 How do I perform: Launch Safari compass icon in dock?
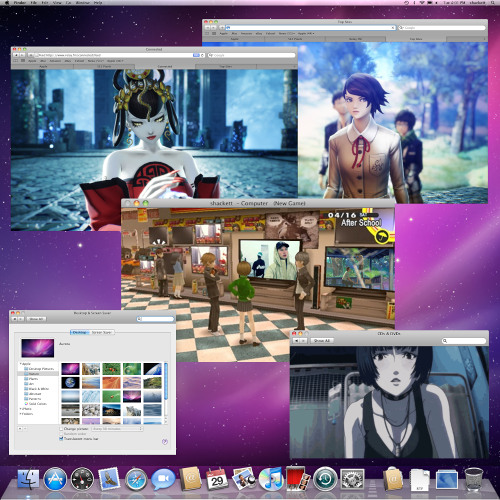(136, 479)
